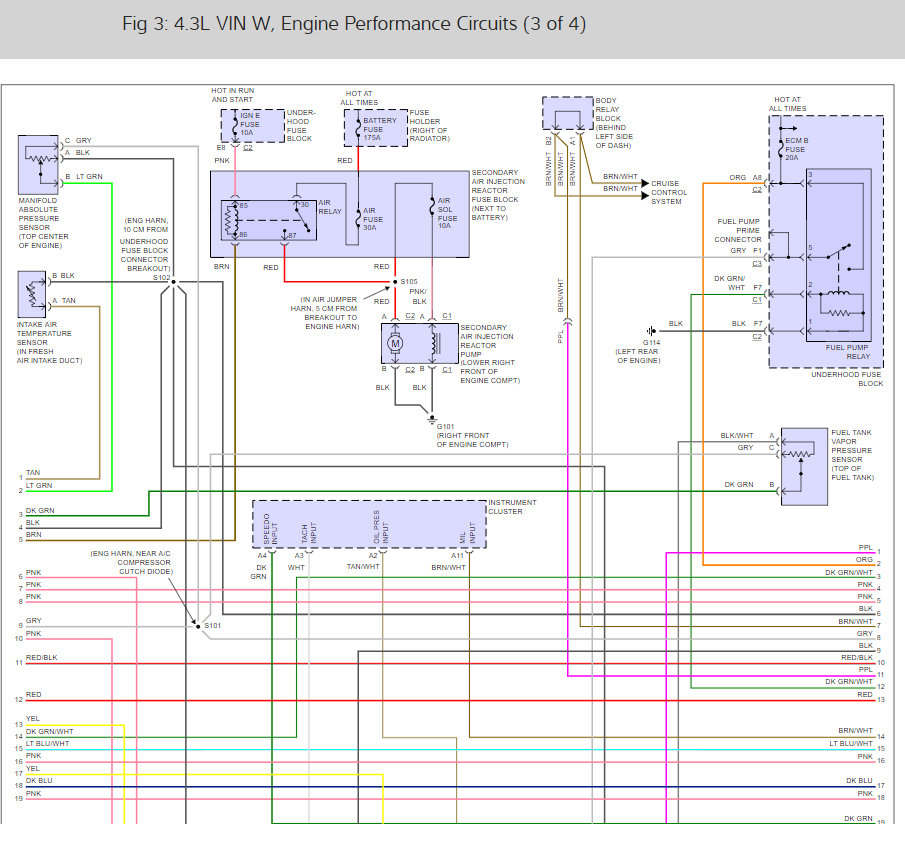Image resolution: width=905 pixels, height=844 pixels.
Task: Click the "ORG A8" wire label at underhood fuse block
Action: coord(746,178)
